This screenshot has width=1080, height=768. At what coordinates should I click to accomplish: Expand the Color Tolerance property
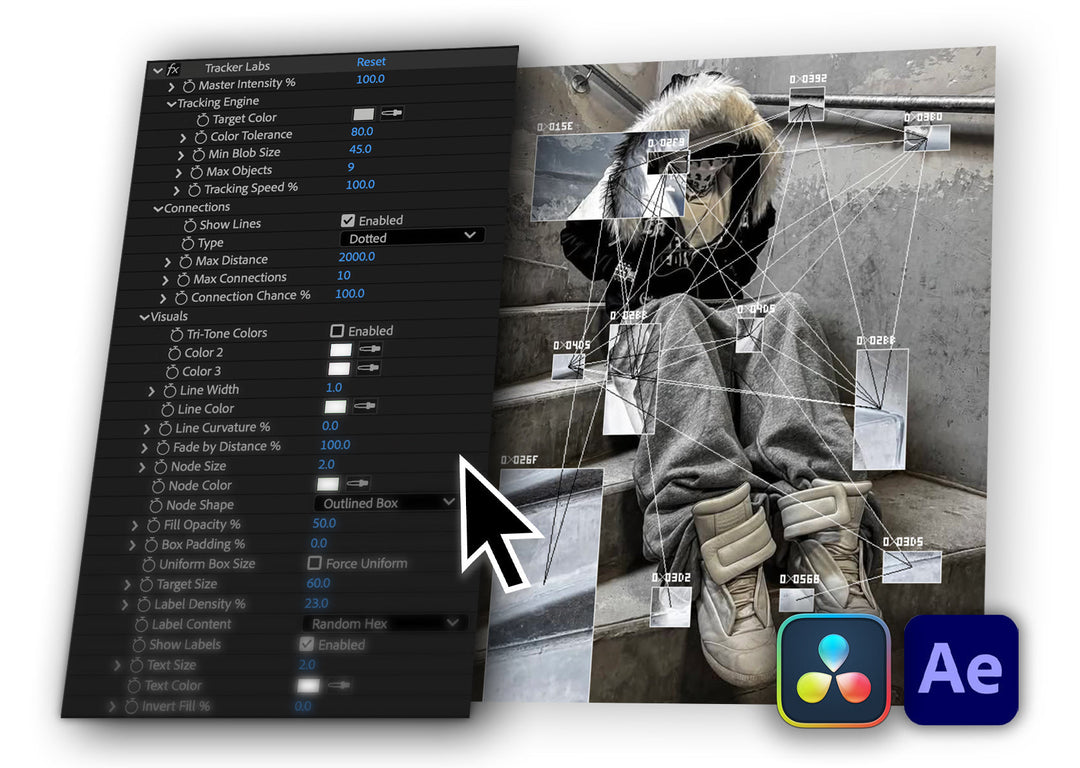[x=183, y=137]
